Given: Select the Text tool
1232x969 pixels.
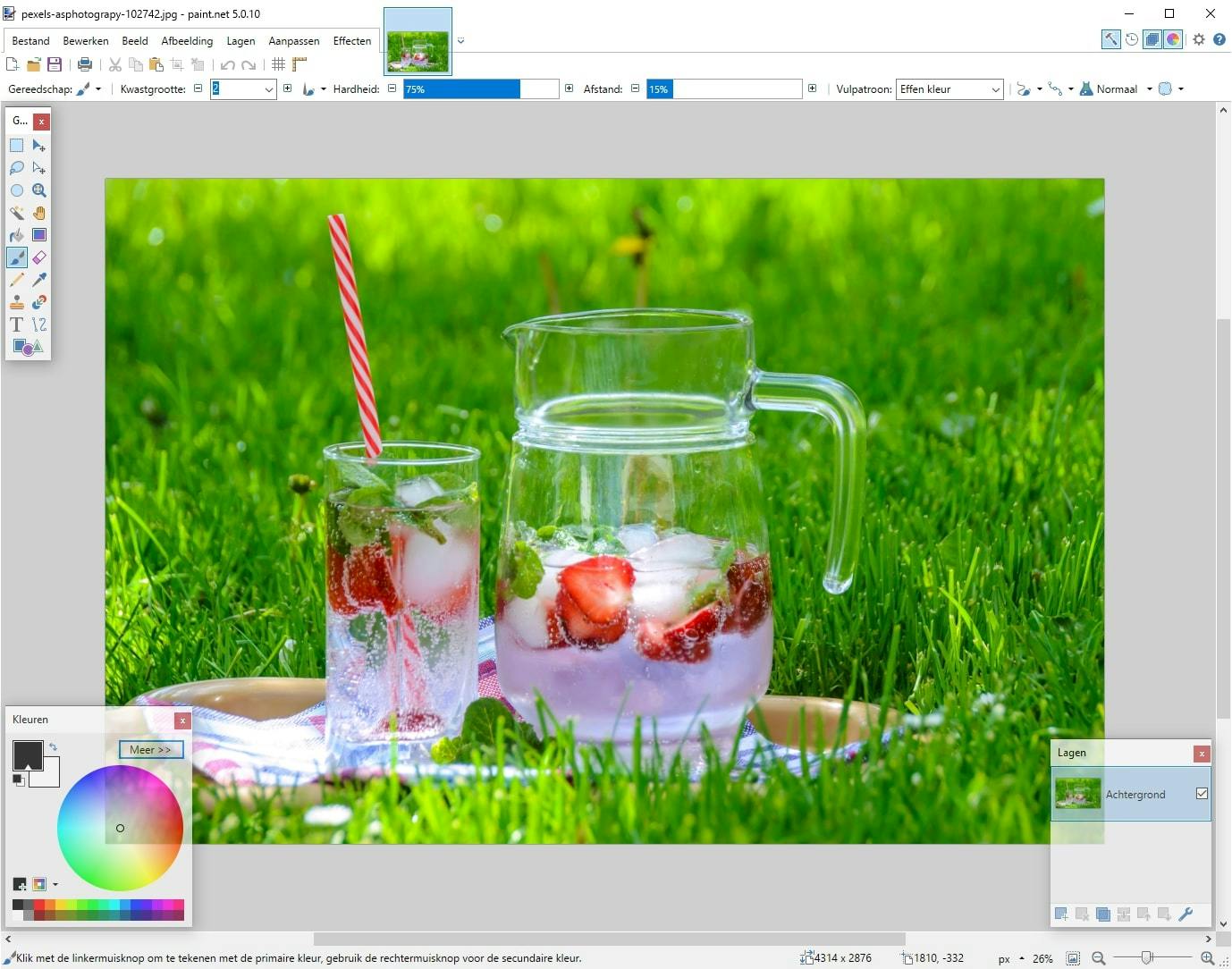Looking at the screenshot, I should click(x=17, y=324).
